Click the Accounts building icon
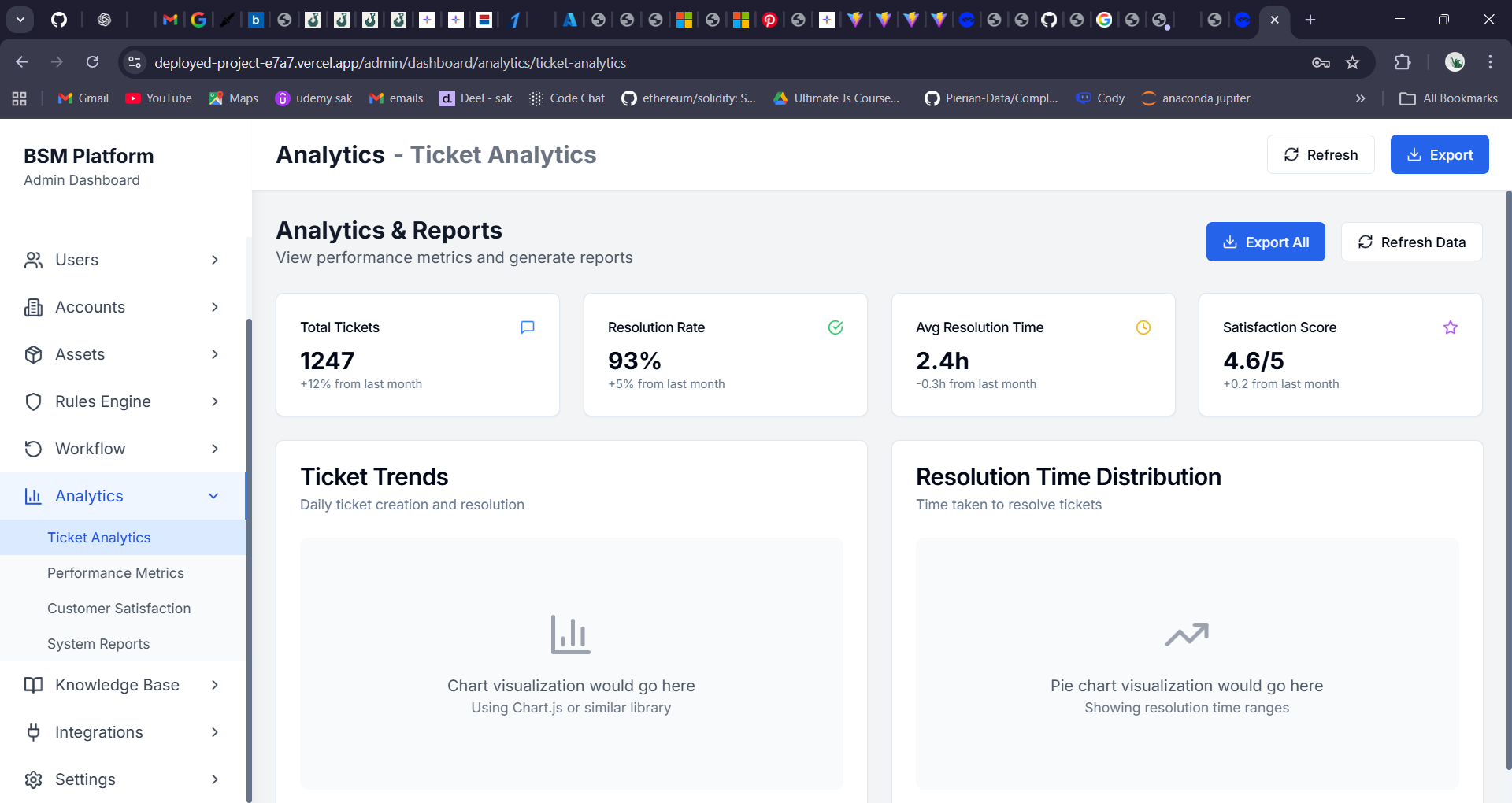This screenshot has width=1512, height=803. point(33,307)
